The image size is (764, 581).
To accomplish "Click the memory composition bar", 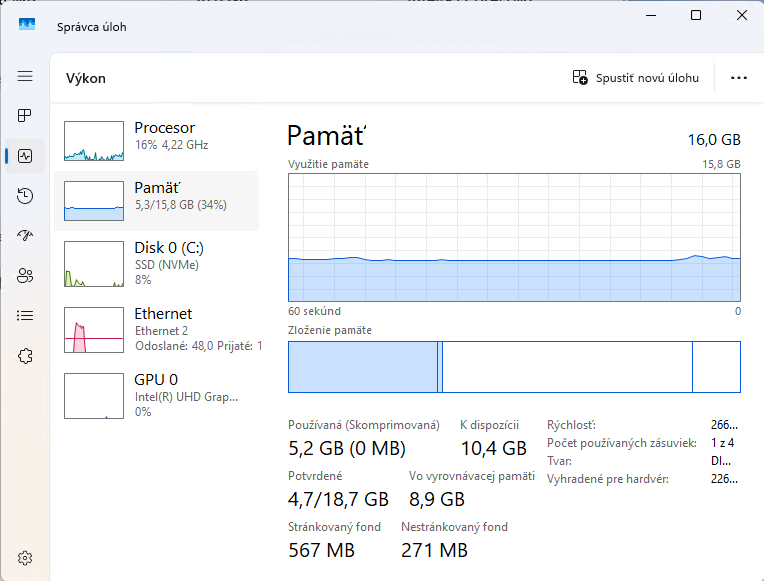I will 514,367.
